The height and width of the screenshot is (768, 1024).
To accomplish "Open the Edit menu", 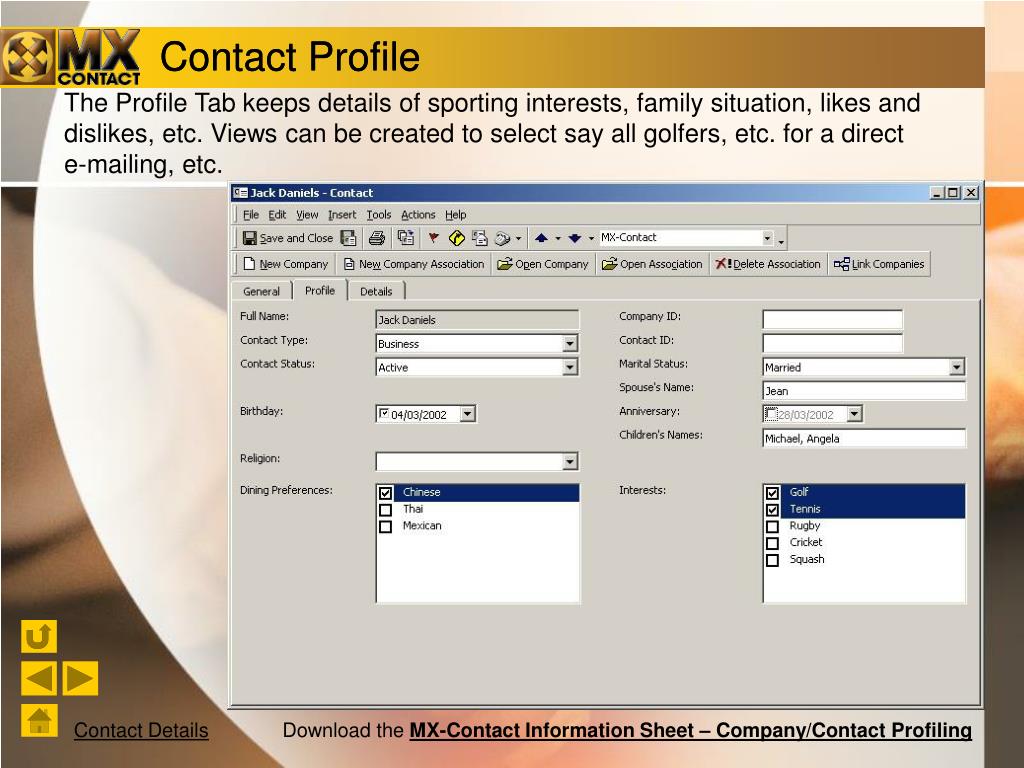I will coord(277,214).
